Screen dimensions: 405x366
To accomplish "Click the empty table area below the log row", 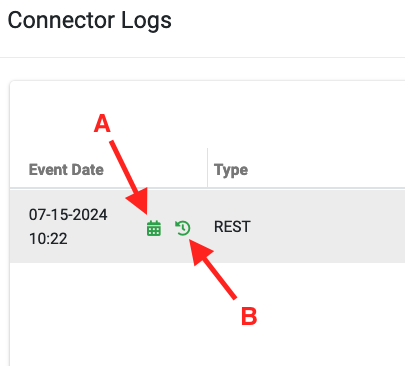I will [207, 313].
